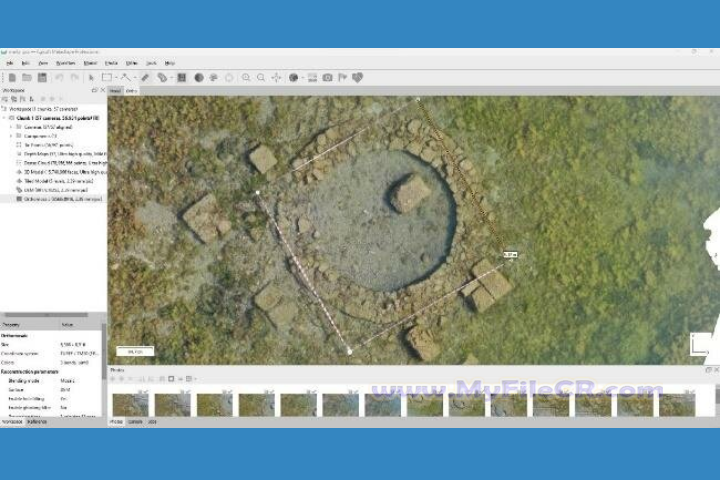Click the New document icon in toolbar
The width and height of the screenshot is (720, 480).
[12, 77]
